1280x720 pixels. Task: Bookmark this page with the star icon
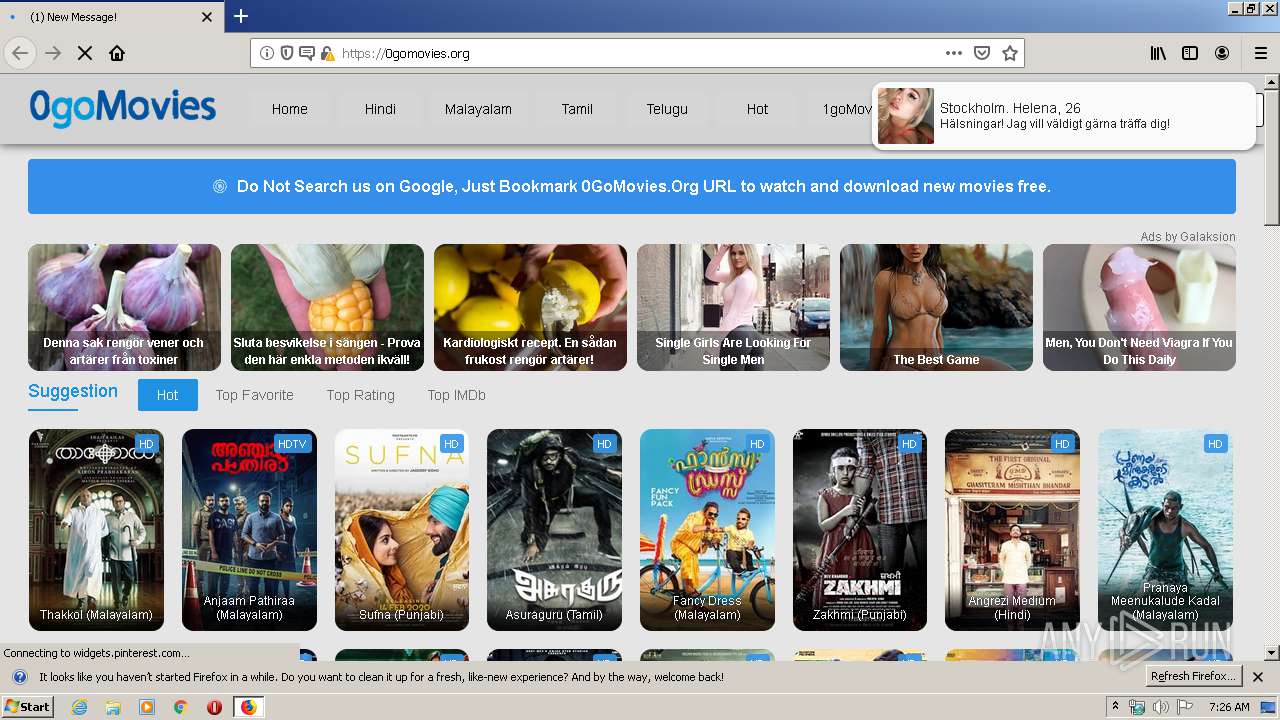pyautogui.click(x=1010, y=53)
